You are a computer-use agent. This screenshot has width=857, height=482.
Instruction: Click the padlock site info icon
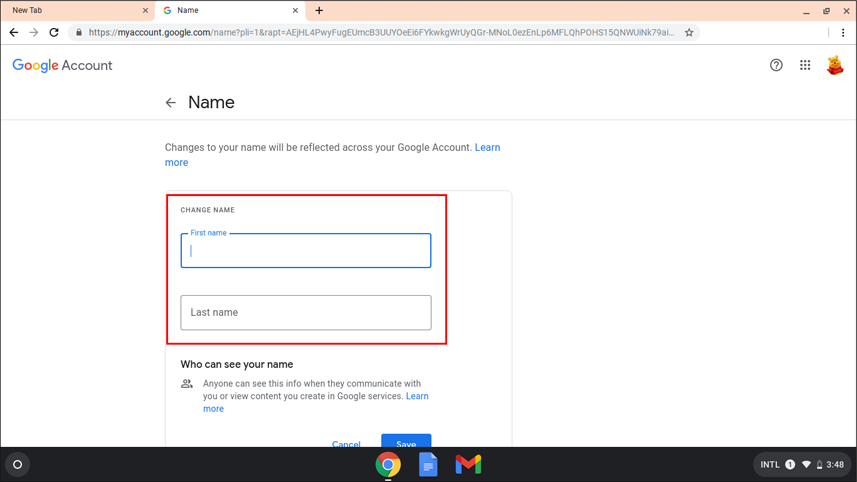coord(79,33)
